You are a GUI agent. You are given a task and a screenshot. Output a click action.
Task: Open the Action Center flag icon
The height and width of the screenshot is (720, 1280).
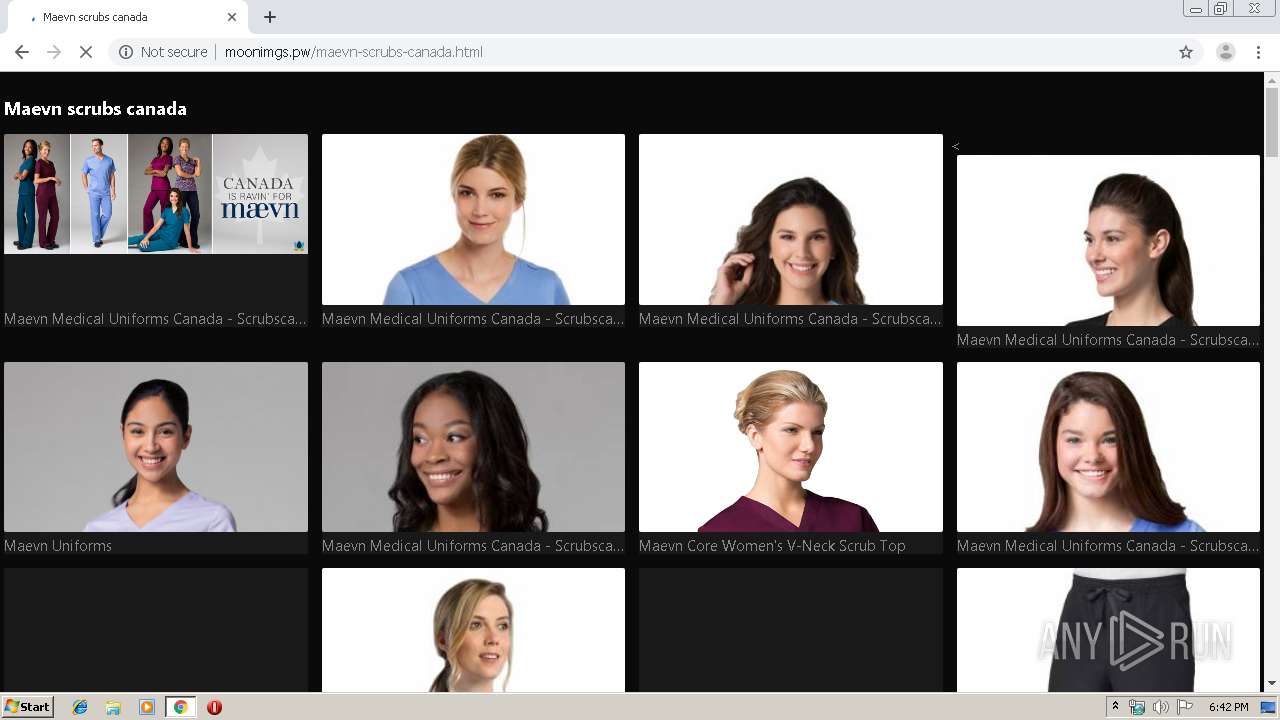coord(1185,707)
